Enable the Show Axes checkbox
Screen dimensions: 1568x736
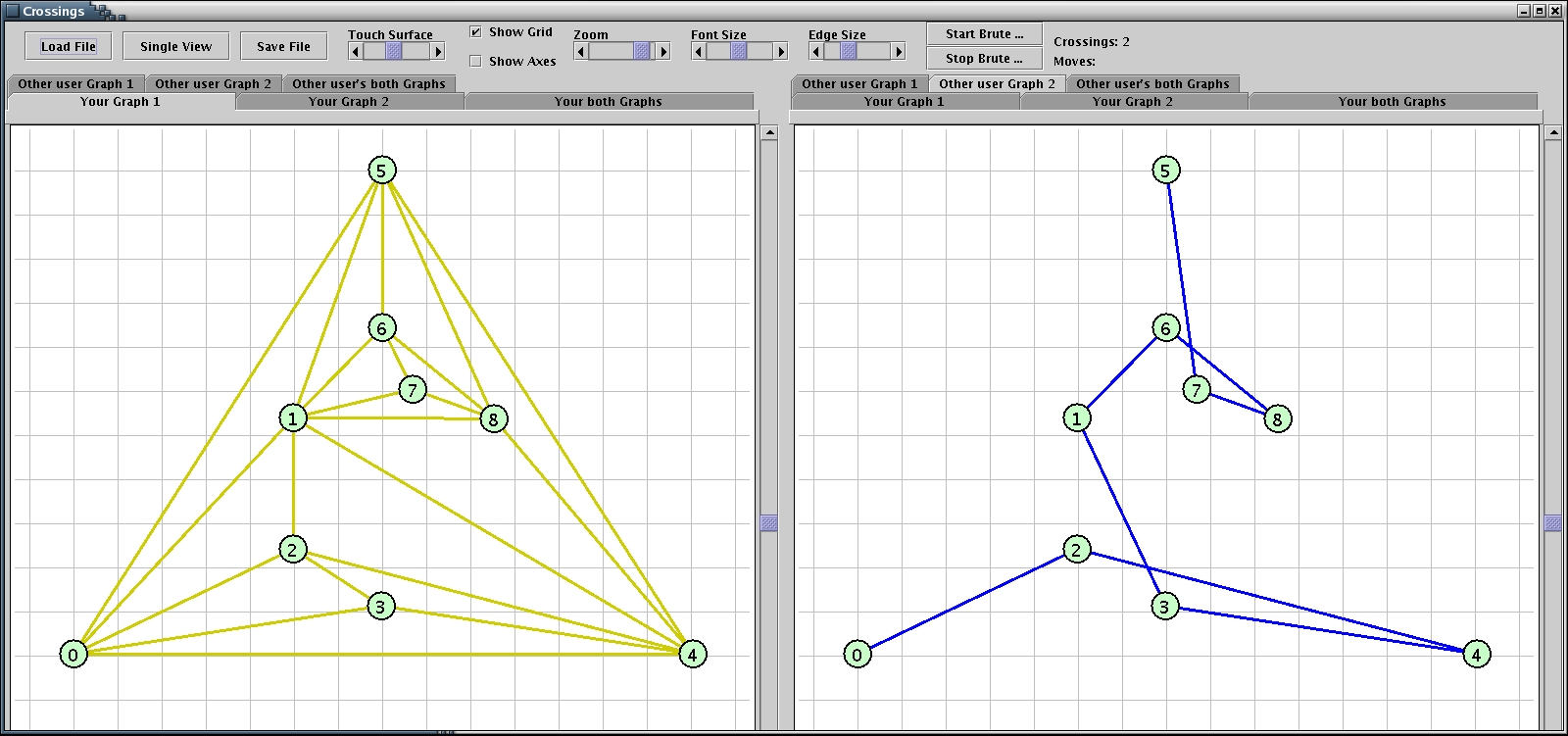click(x=476, y=61)
